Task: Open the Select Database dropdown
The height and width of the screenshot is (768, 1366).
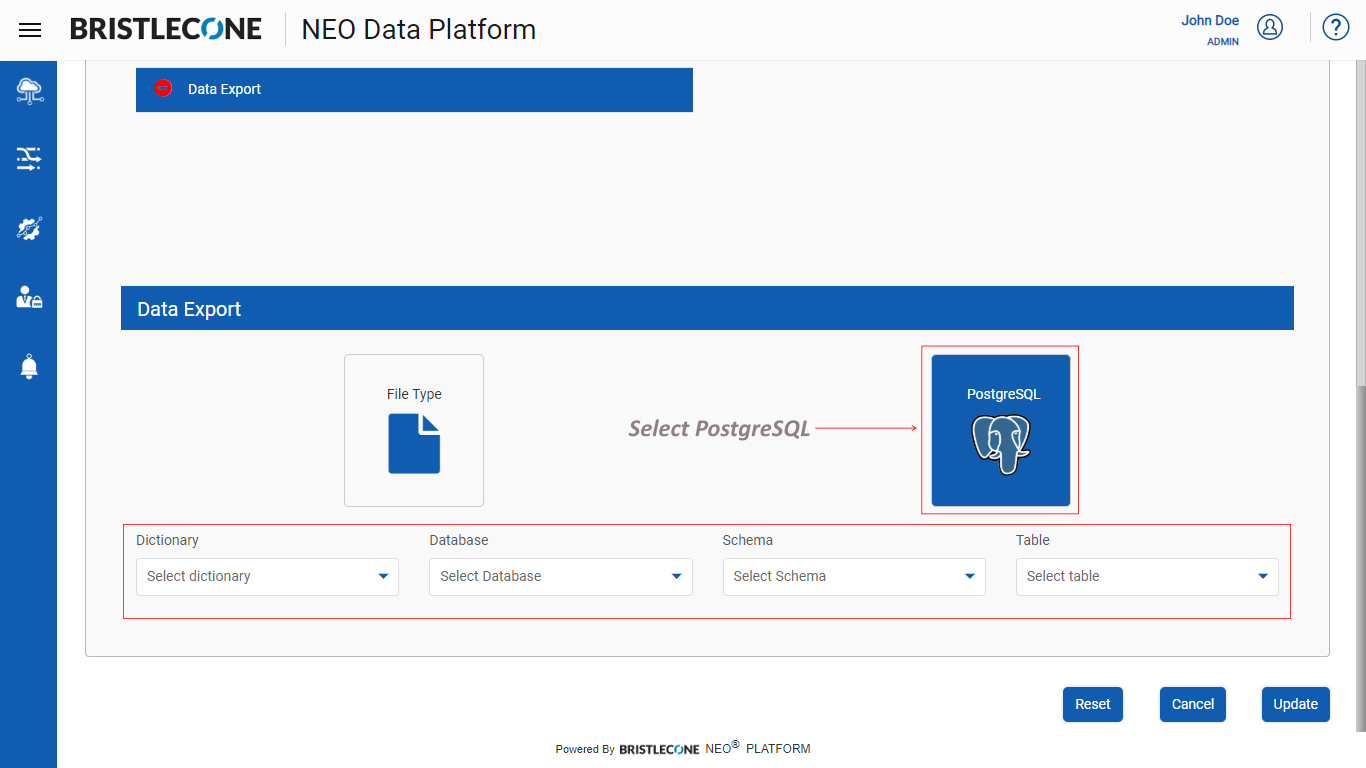Action: pos(561,577)
